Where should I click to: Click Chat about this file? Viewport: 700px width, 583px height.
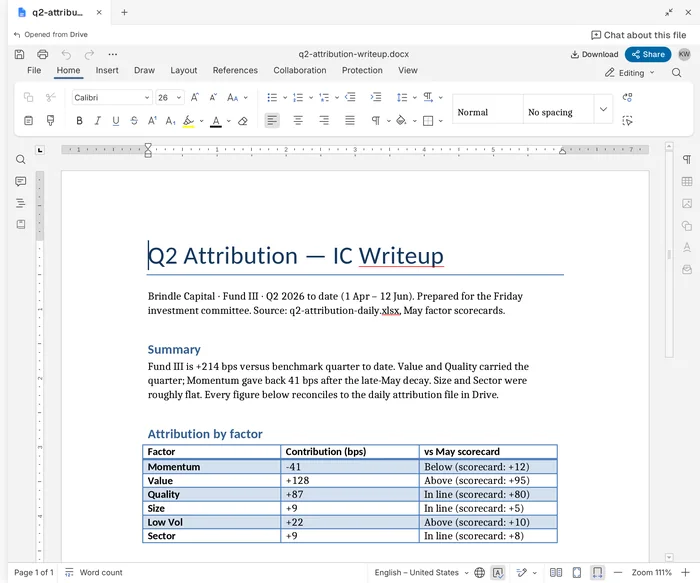coord(638,35)
